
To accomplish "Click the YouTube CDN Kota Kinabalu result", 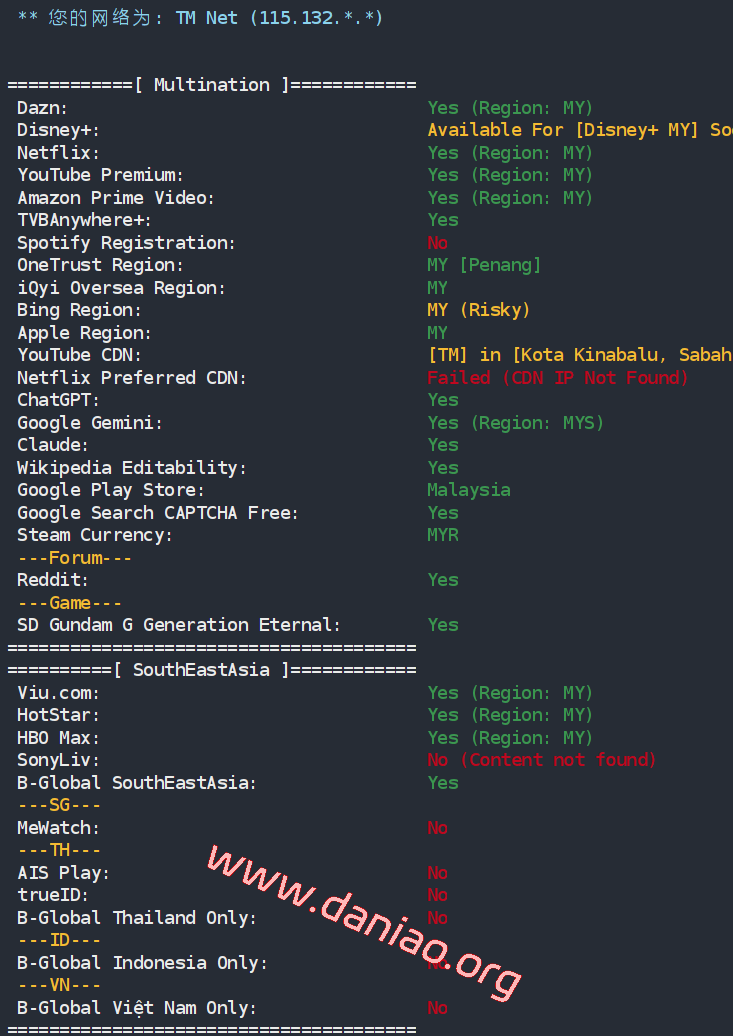I will coord(579,355).
